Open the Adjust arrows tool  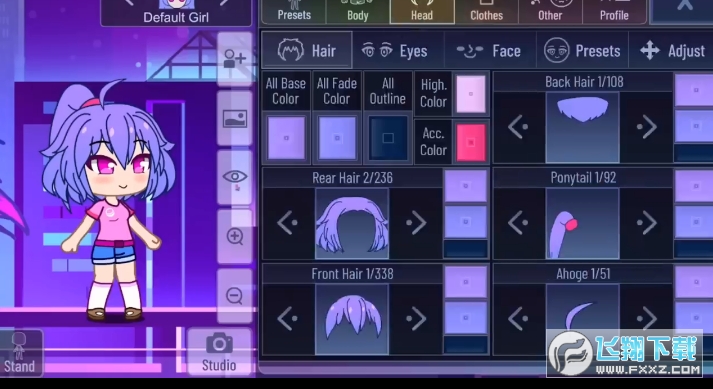(672, 51)
